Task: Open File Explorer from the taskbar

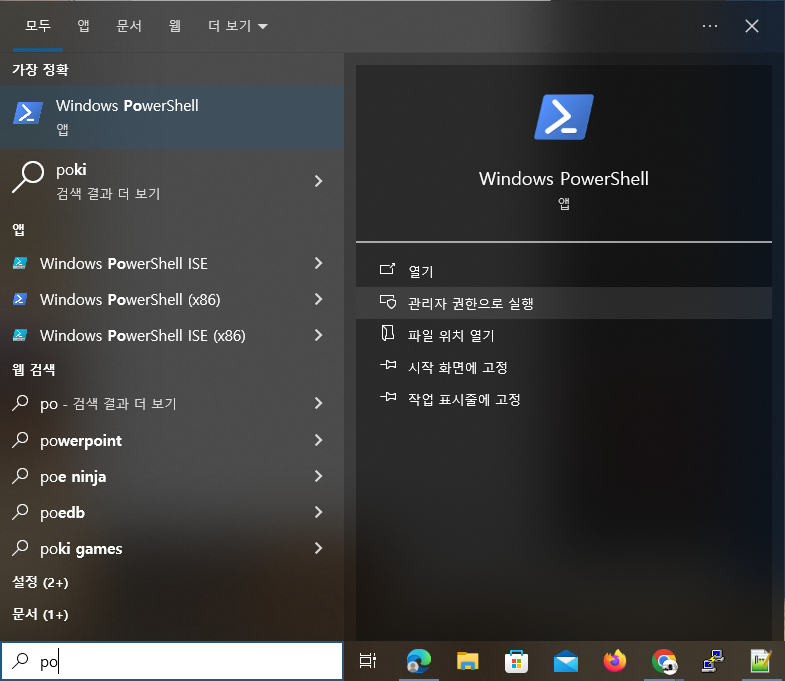Action: tap(468, 661)
